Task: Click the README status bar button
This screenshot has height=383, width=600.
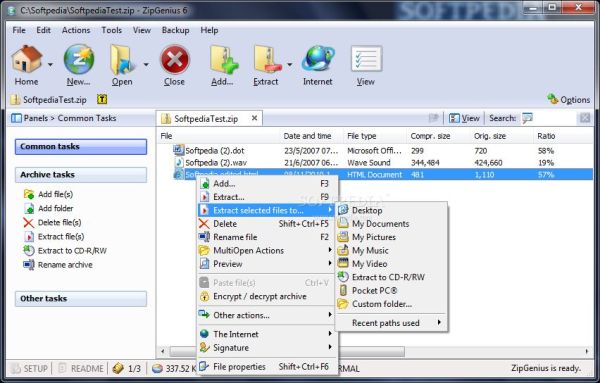Action: [x=81, y=368]
